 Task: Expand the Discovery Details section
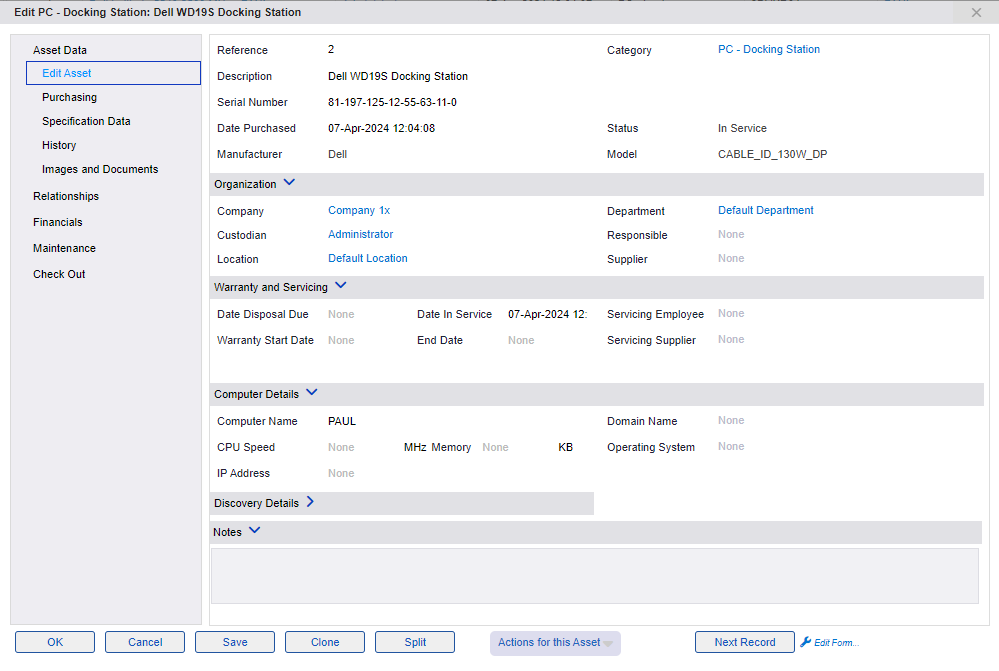309,503
